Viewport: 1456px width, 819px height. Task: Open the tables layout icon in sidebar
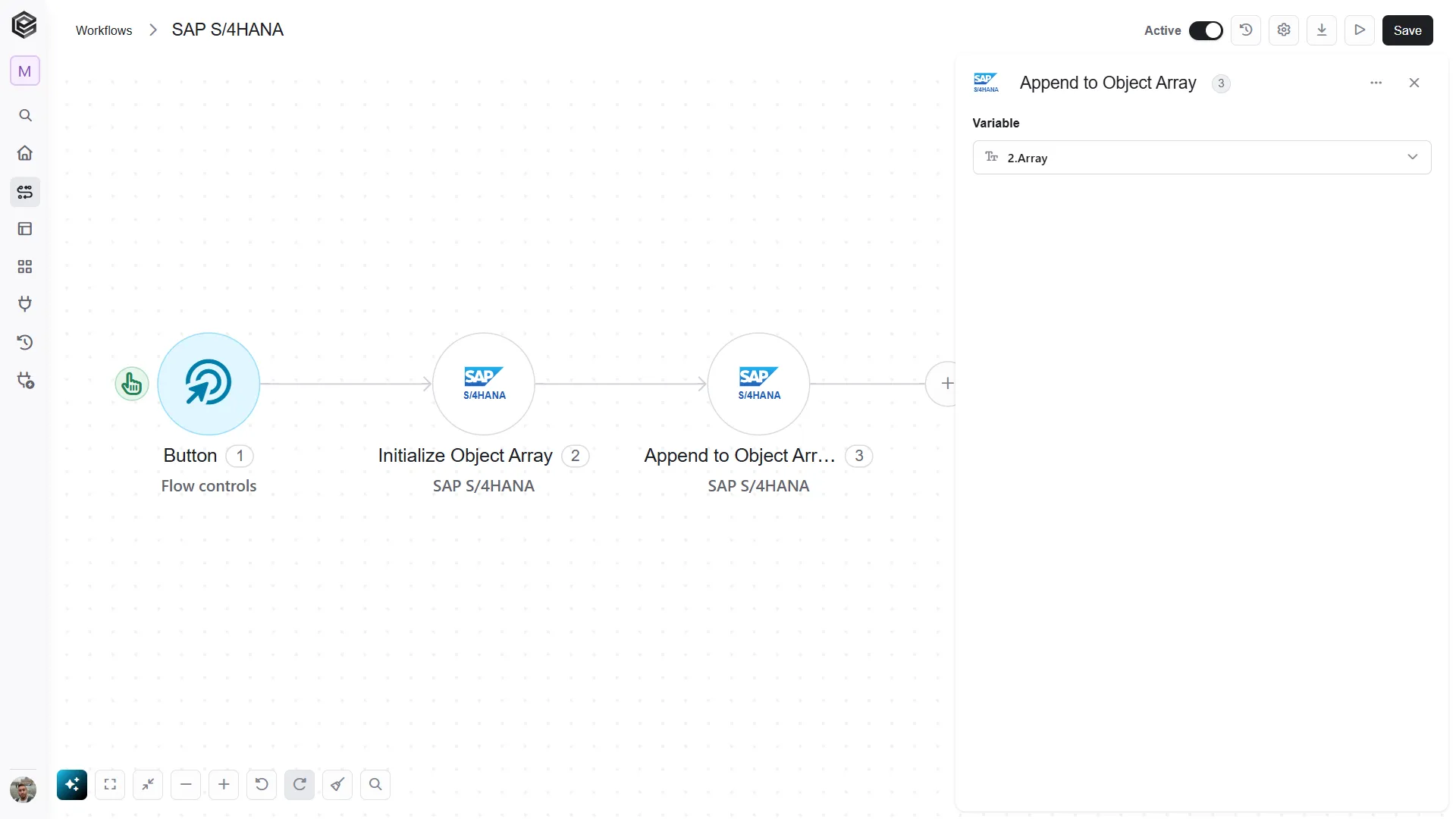(x=25, y=229)
